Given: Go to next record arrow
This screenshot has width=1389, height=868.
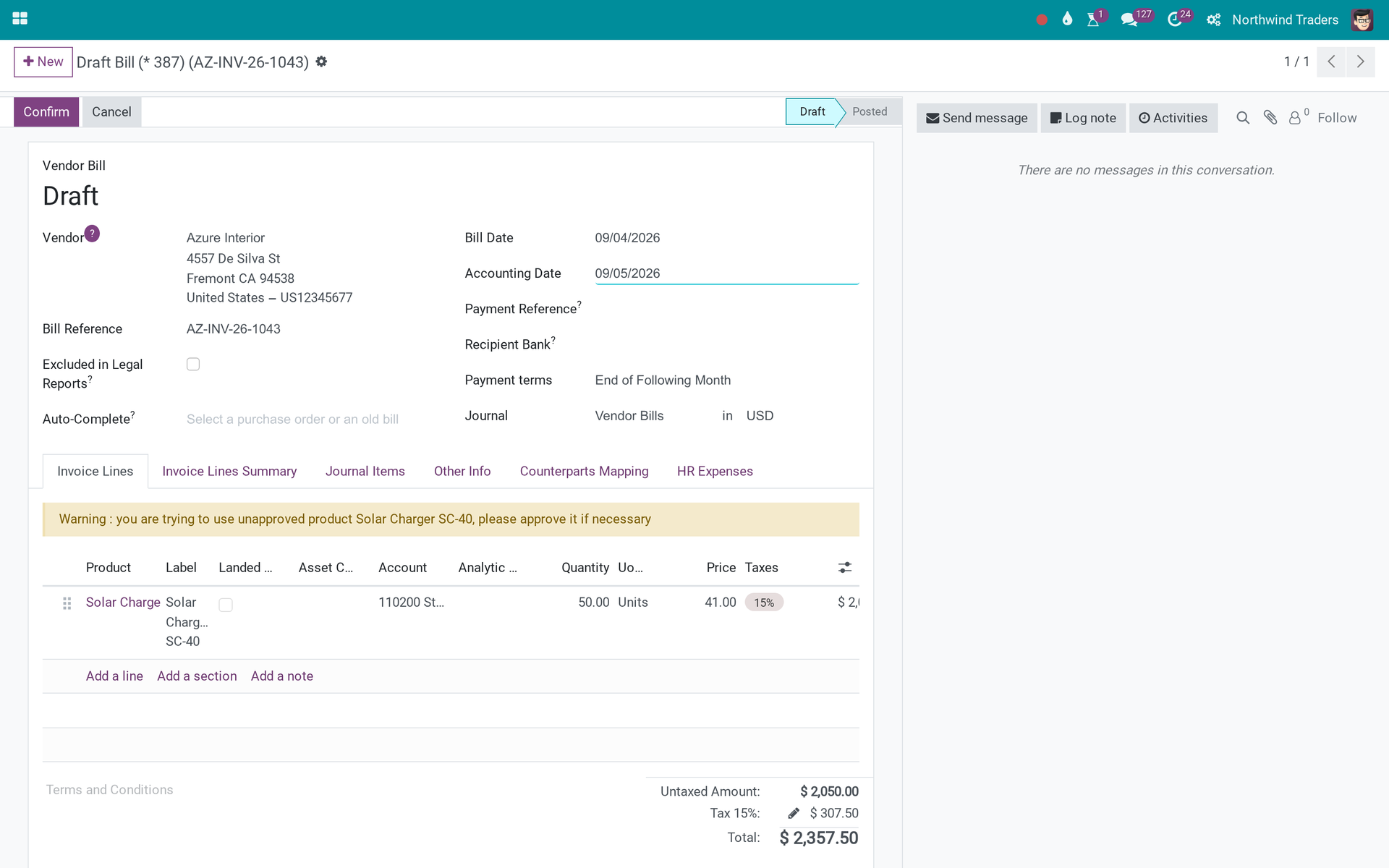Looking at the screenshot, I should (x=1361, y=61).
